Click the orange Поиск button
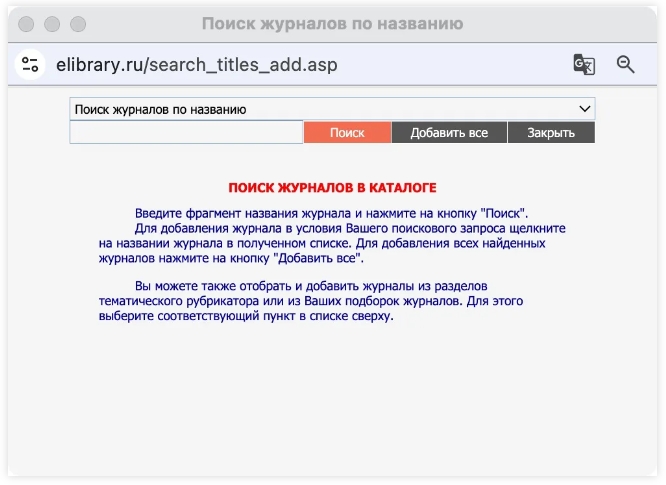The height and width of the screenshot is (485, 666). click(x=347, y=133)
